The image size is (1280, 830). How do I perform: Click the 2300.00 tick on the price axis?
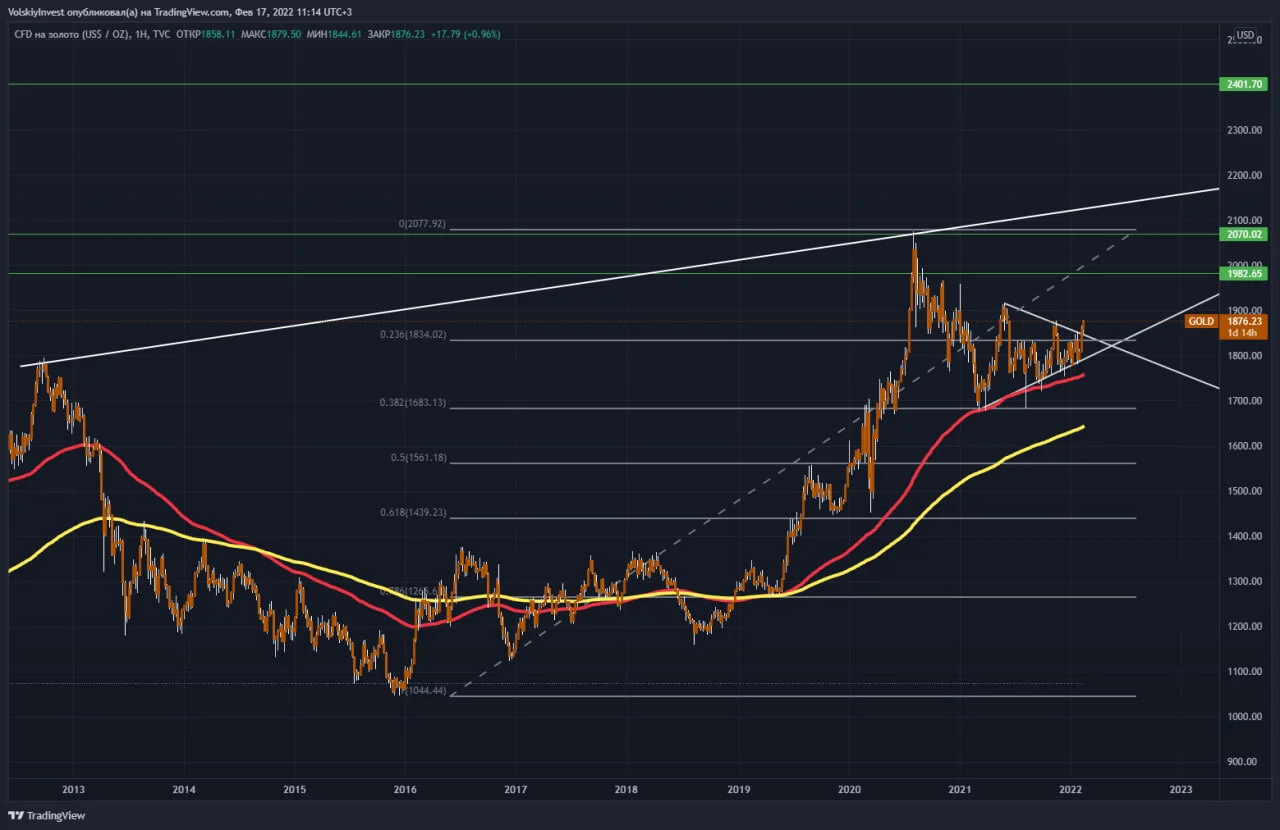[1245, 130]
